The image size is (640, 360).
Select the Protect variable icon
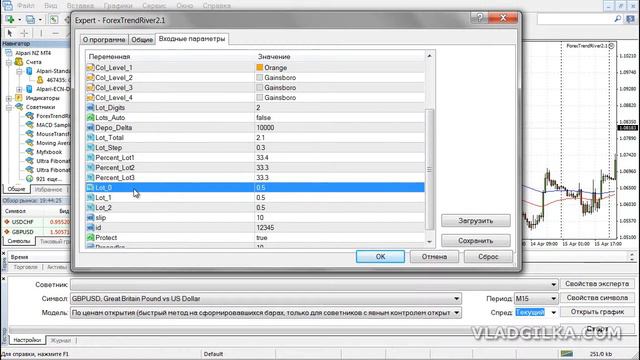(x=91, y=238)
